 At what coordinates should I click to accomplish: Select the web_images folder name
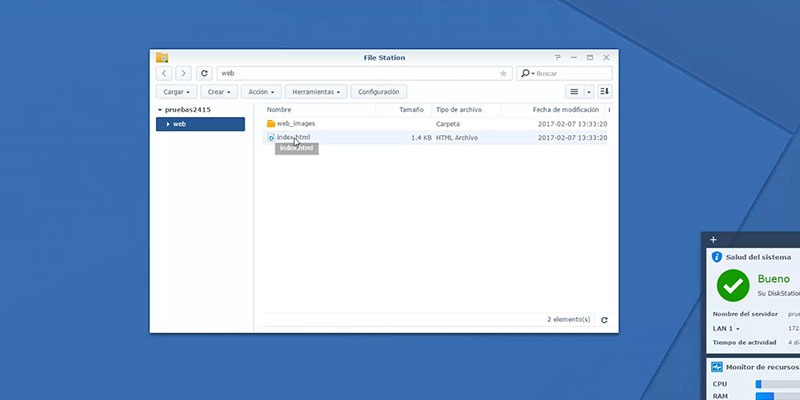pos(296,123)
